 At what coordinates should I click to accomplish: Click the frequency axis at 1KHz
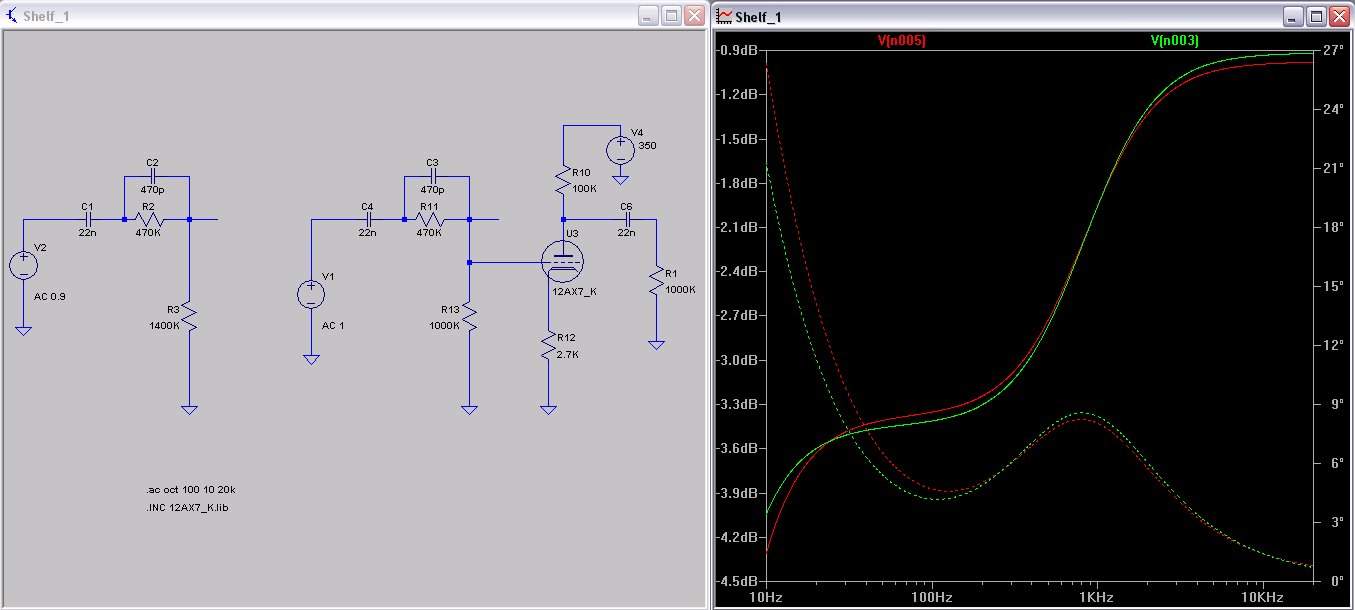1097,597
